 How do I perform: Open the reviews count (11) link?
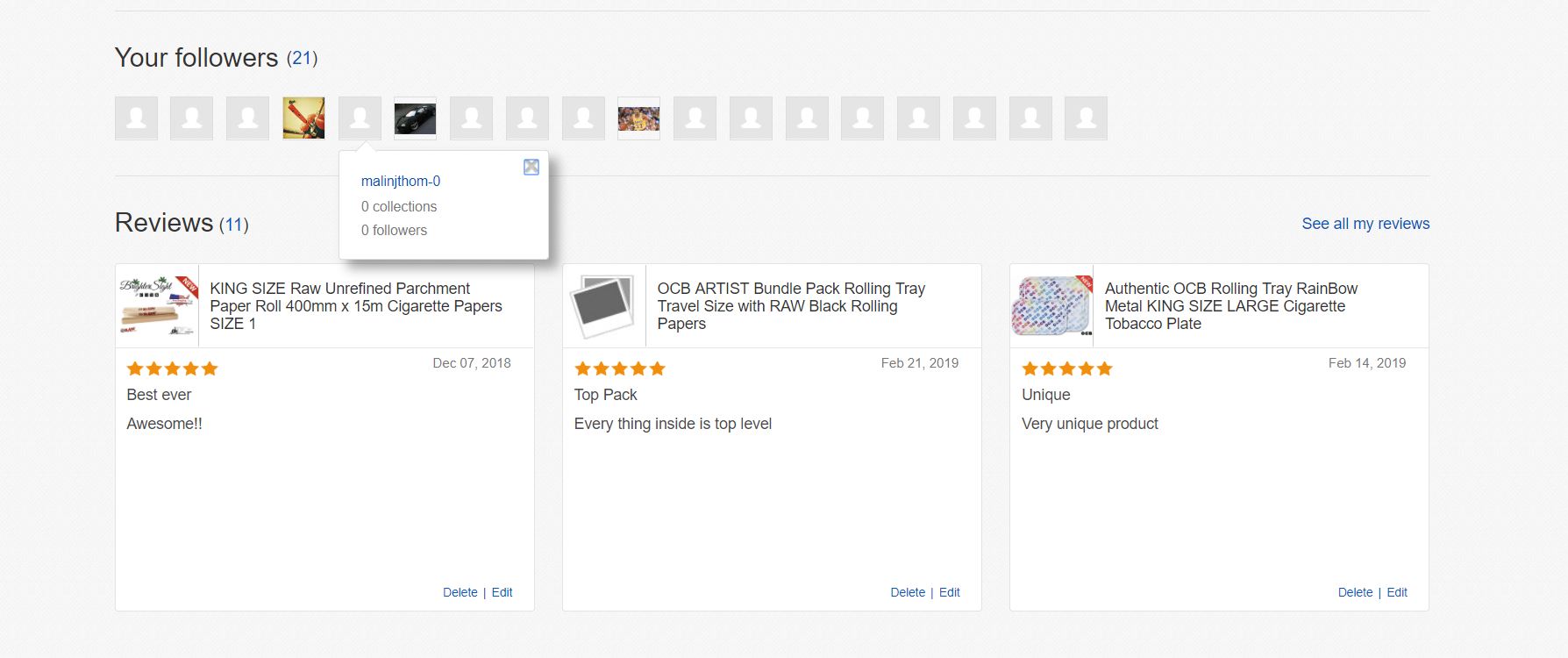pos(233,225)
